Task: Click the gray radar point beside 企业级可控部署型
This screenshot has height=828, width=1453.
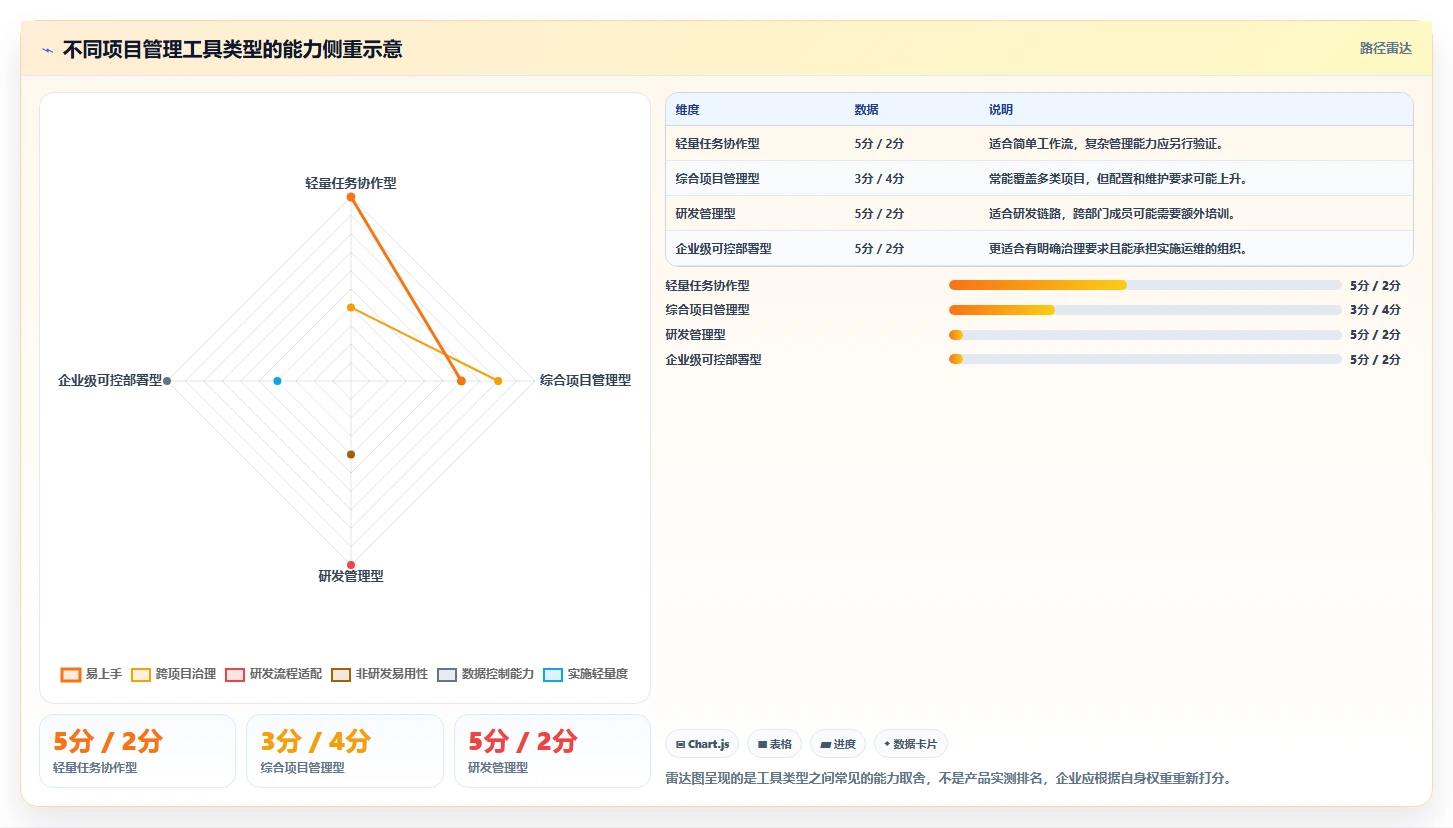Action: pos(167,381)
